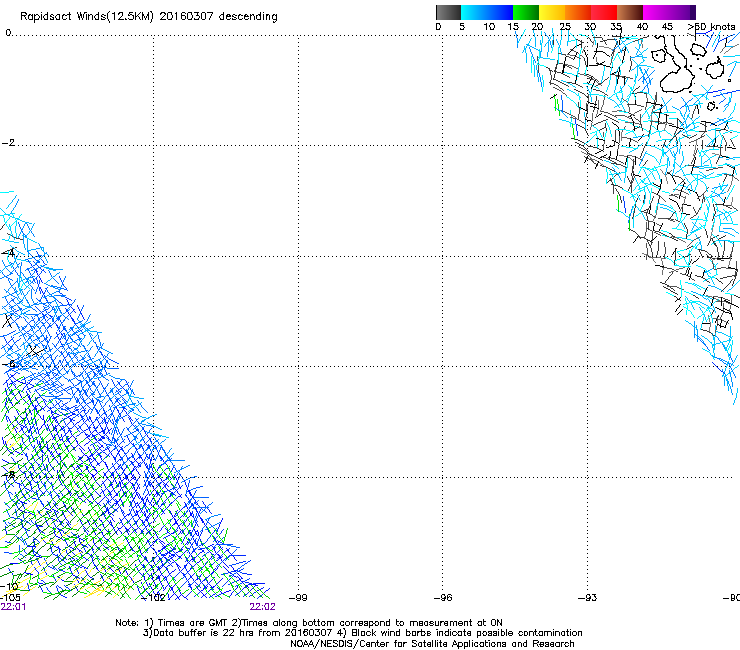Pick the orange 25-30 knots legend segment
This screenshot has width=740, height=650.
click(578, 12)
